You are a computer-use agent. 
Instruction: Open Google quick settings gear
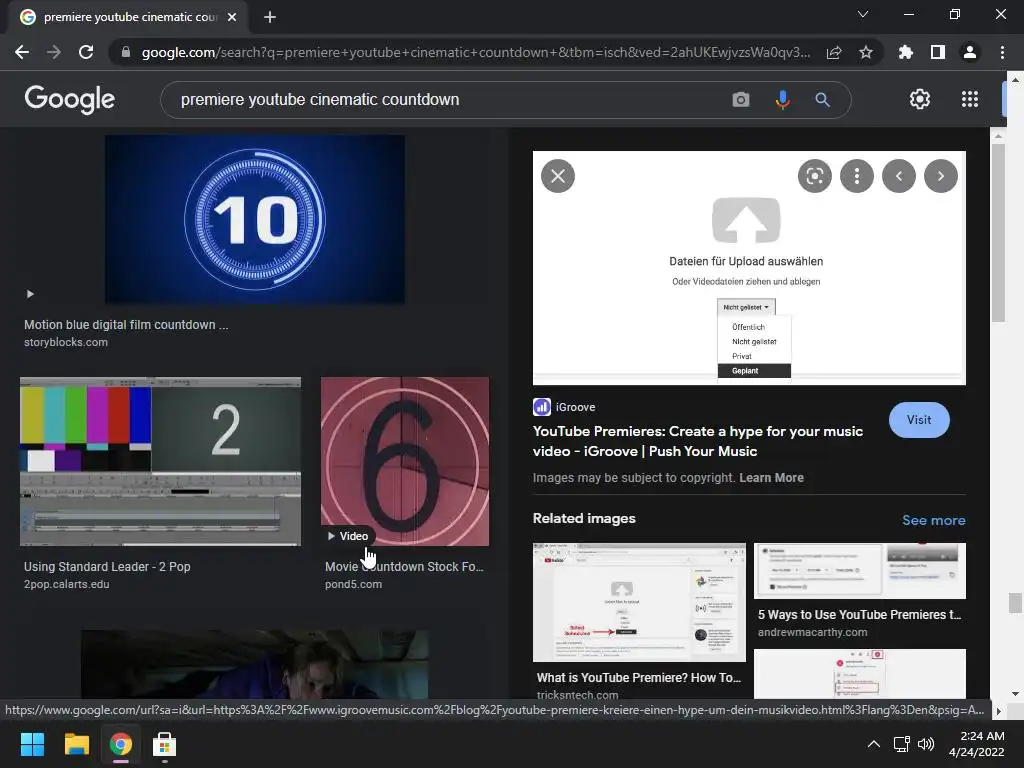[x=920, y=99]
